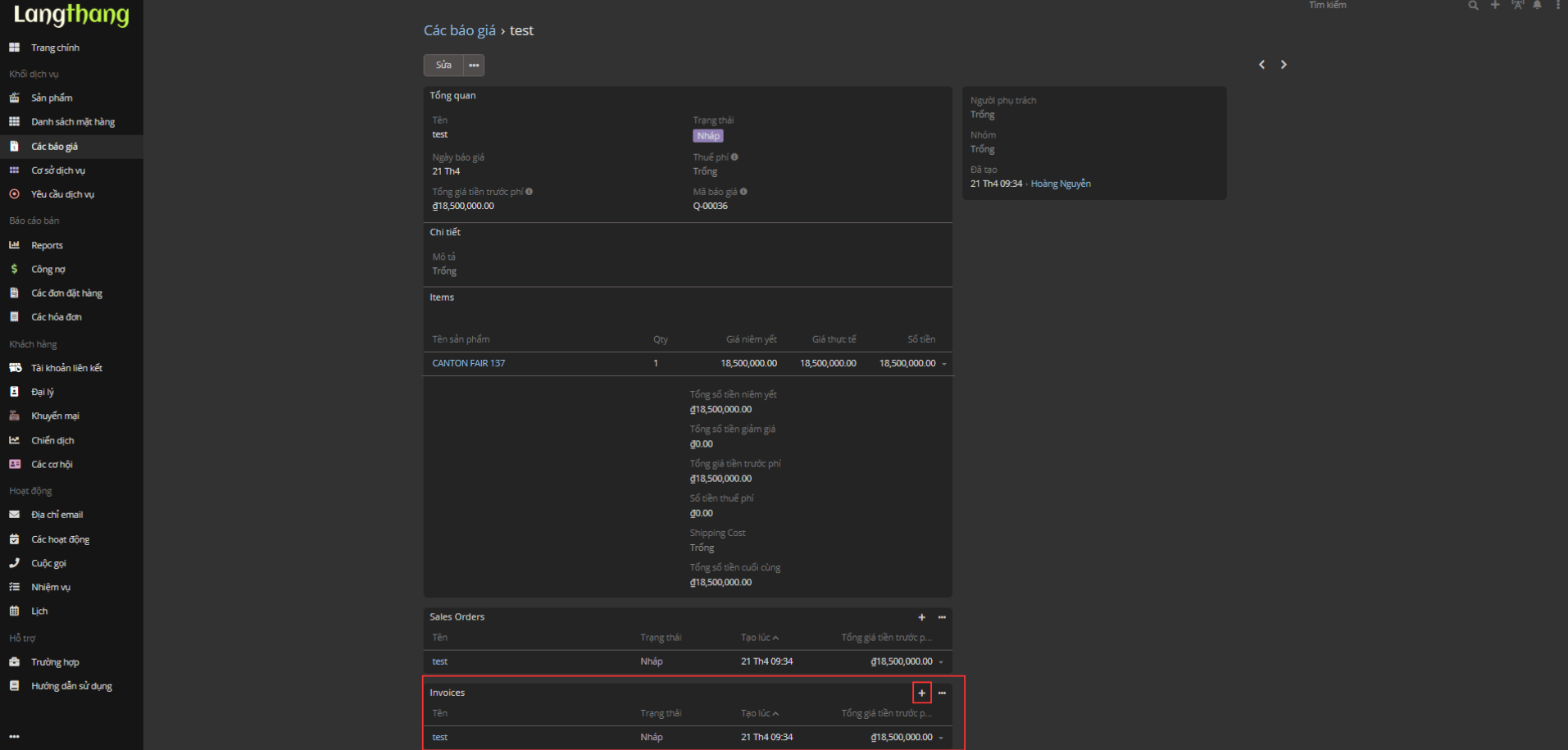Click the search magnifier icon

coord(1473,5)
